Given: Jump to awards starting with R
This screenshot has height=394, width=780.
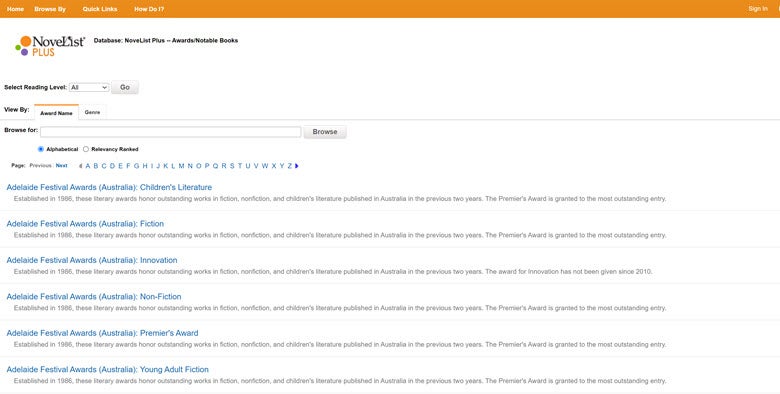Looking at the screenshot, I should 224,166.
